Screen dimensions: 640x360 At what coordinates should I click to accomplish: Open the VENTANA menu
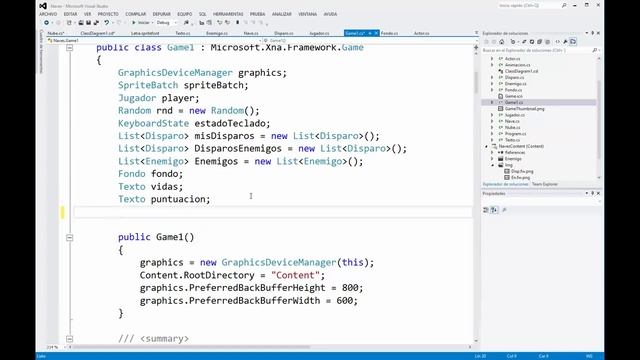[307, 14]
